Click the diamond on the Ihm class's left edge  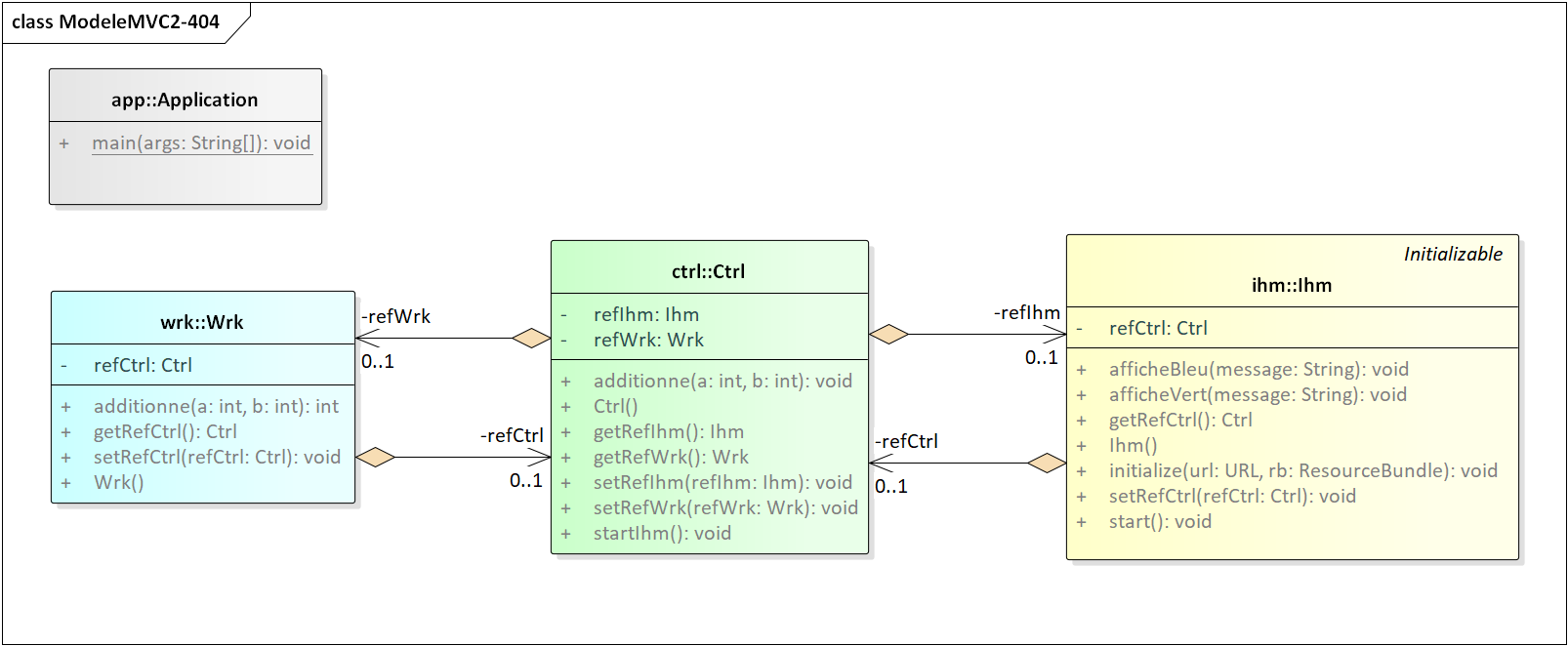1047,463
